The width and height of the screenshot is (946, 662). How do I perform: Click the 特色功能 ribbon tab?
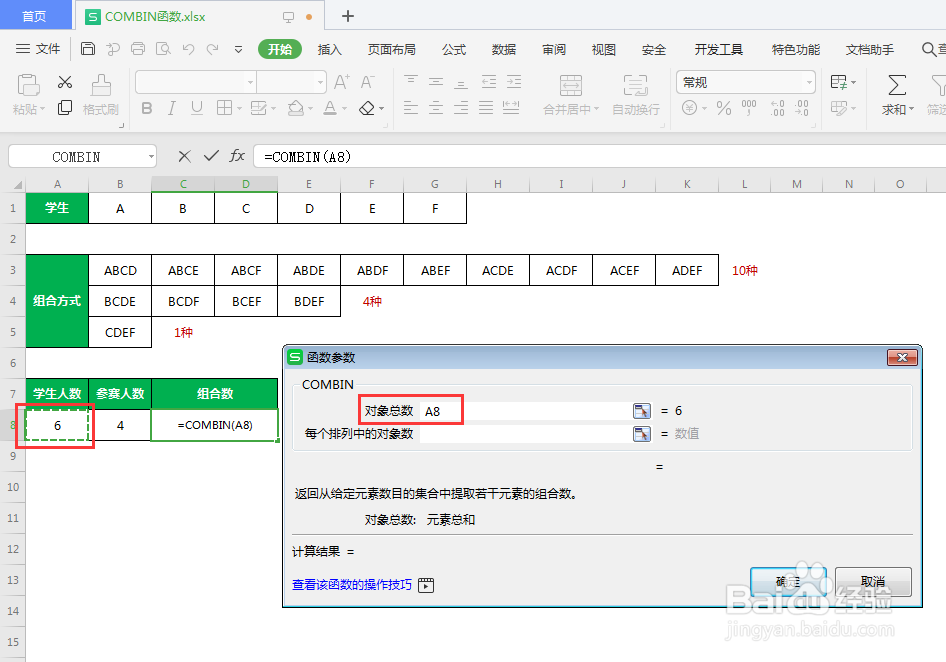click(x=796, y=49)
